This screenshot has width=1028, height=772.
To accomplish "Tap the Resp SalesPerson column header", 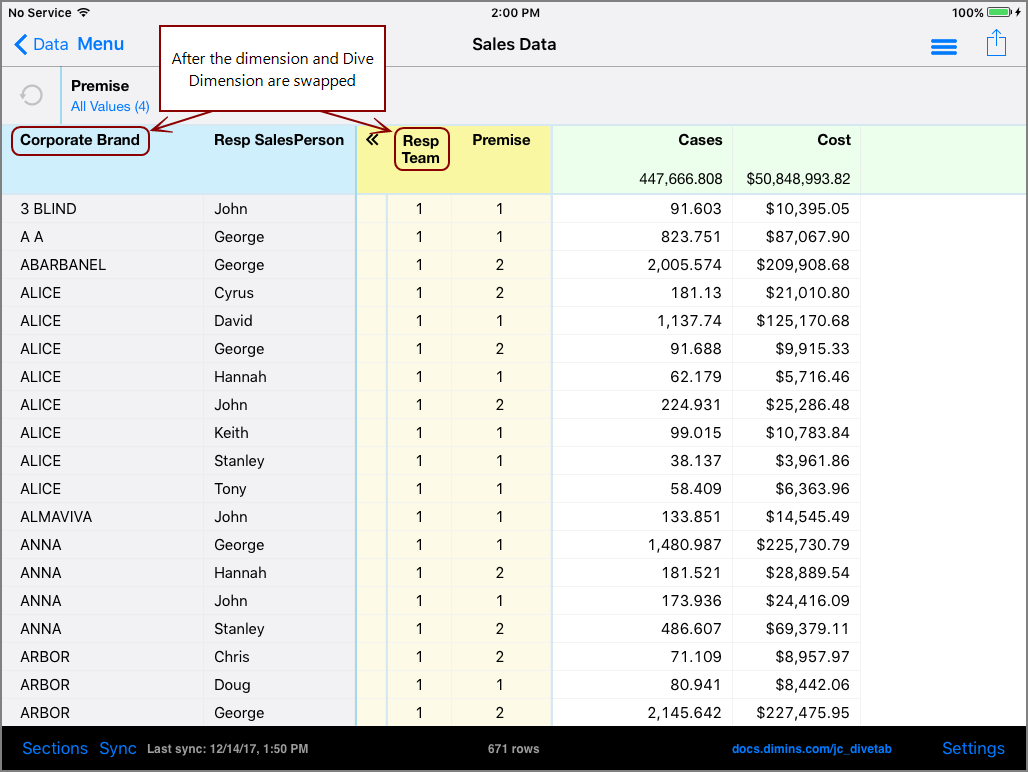I will 278,140.
